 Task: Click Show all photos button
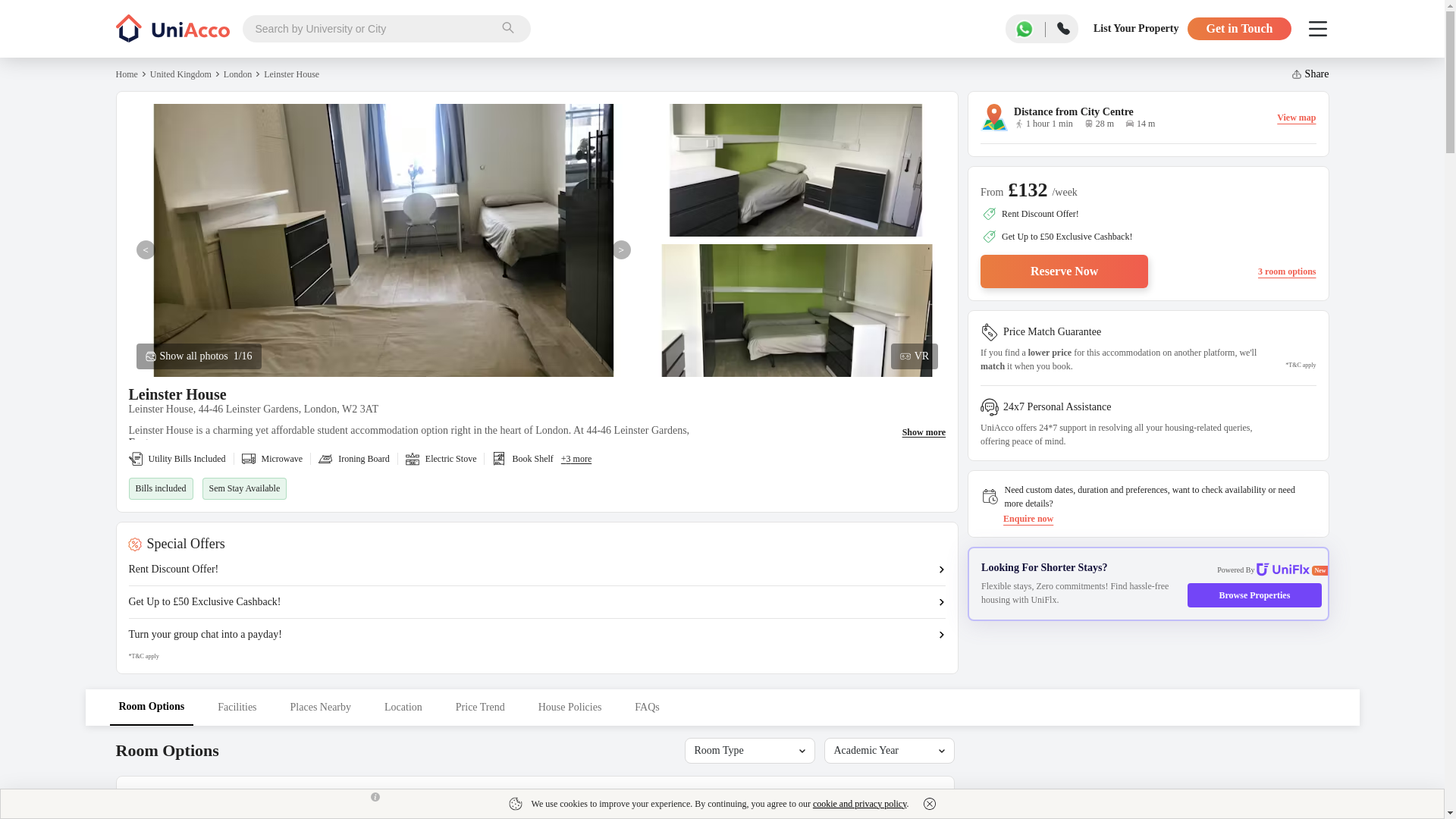pos(199,356)
